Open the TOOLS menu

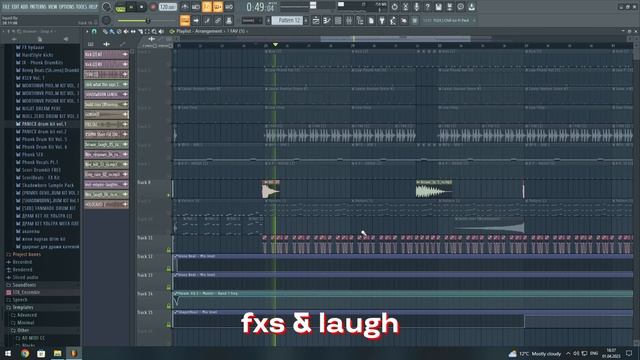click(x=81, y=7)
